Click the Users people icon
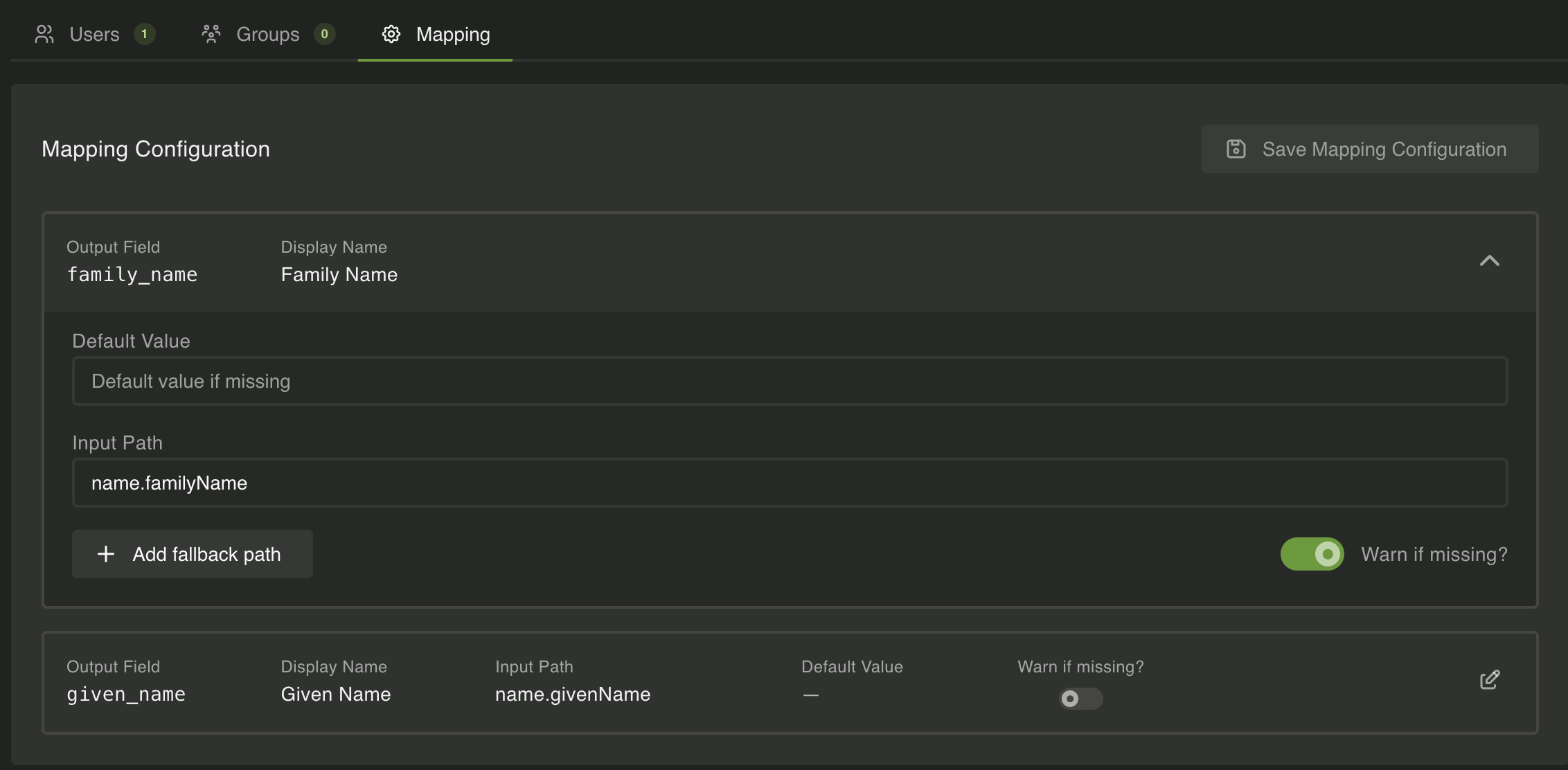1568x770 pixels. (44, 33)
